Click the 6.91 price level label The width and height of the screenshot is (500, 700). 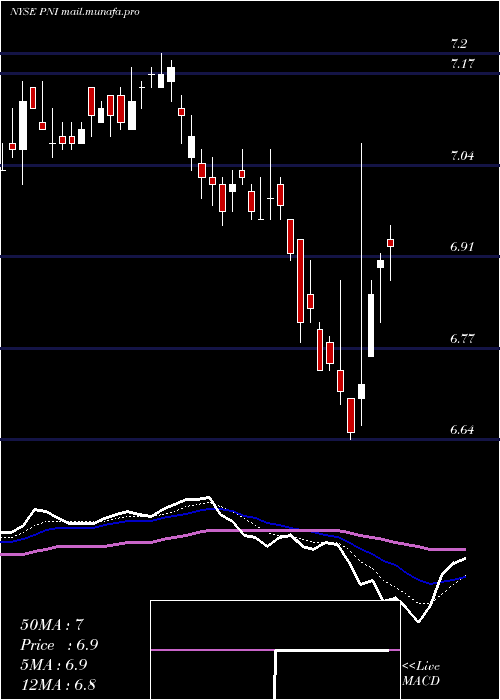click(462, 247)
